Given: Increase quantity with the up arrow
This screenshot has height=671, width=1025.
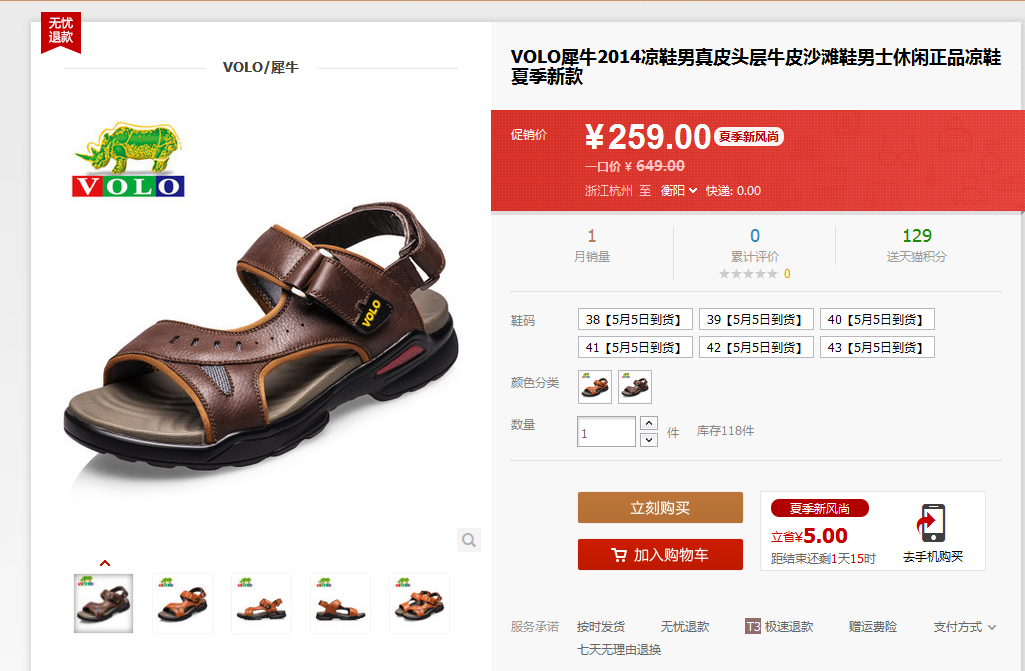Looking at the screenshot, I should (648, 423).
